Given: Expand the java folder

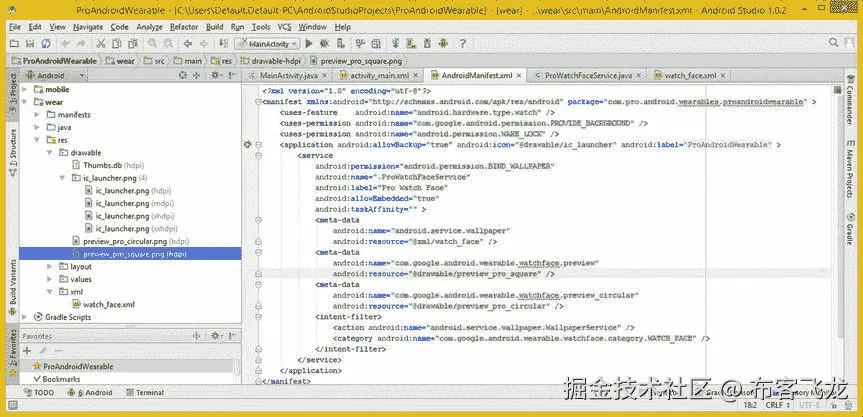Looking at the screenshot, I should 37,127.
